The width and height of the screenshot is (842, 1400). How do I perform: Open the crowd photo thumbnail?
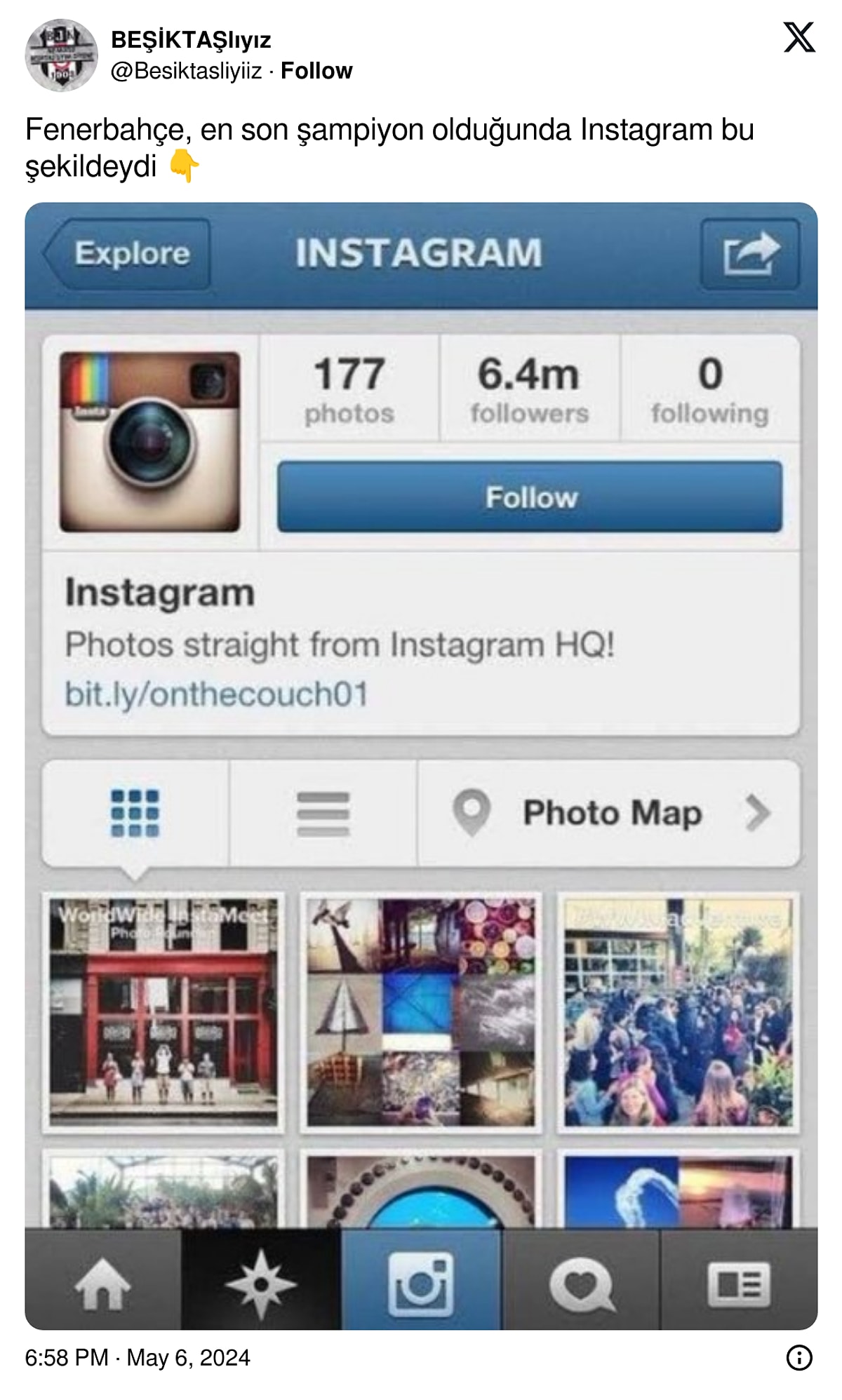tap(679, 1012)
